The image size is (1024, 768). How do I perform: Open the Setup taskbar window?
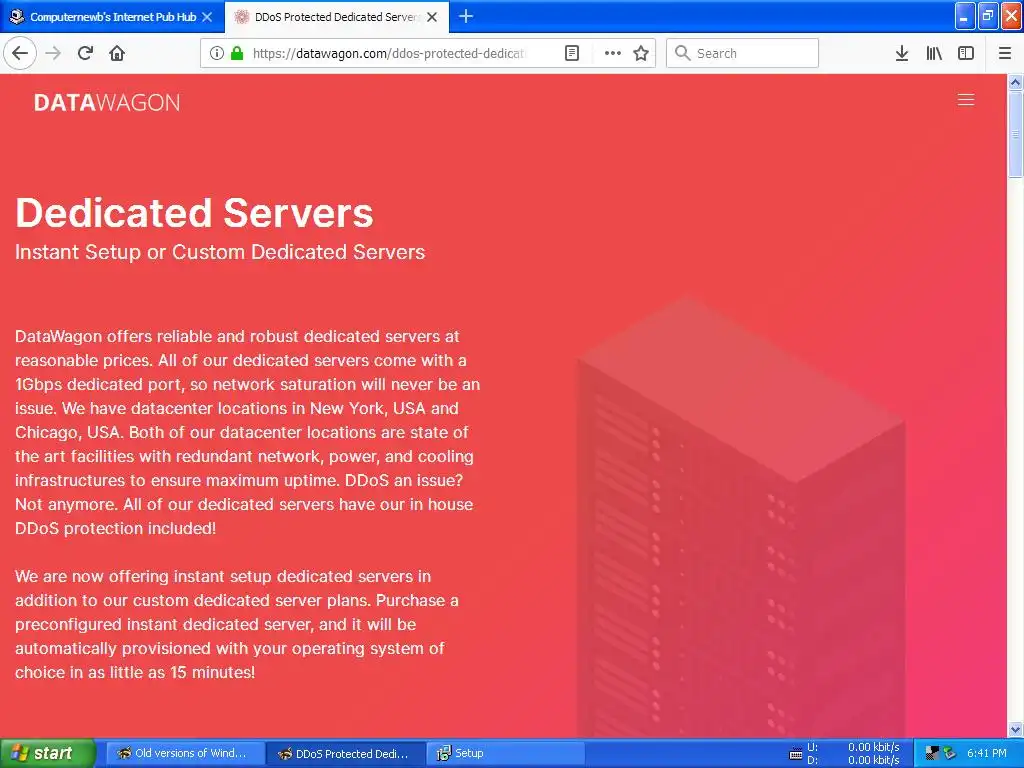tap(505, 753)
